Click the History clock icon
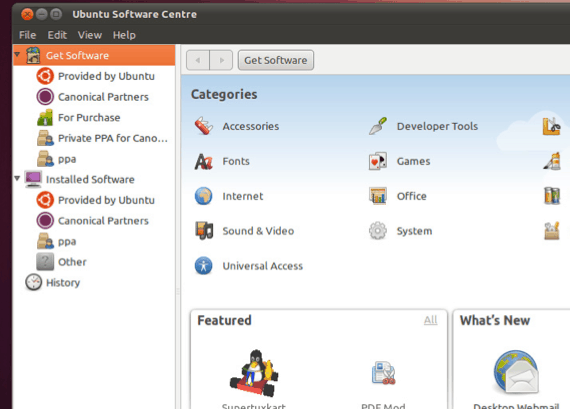This screenshot has width=570, height=409. [x=33, y=282]
